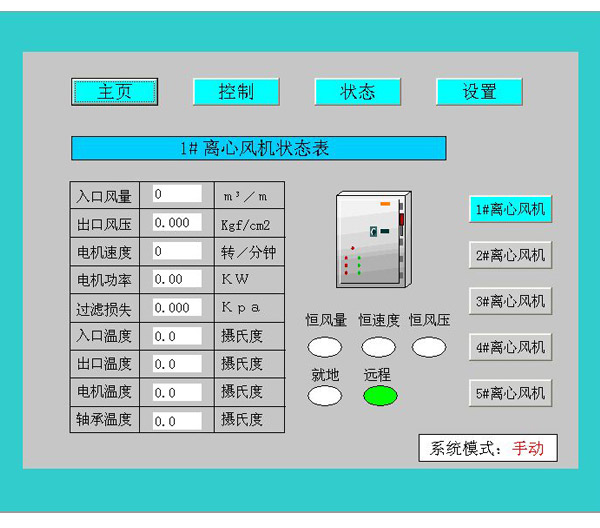The image size is (600, 528).
Task: Open the 主页 home tab
Action: [x=115, y=92]
